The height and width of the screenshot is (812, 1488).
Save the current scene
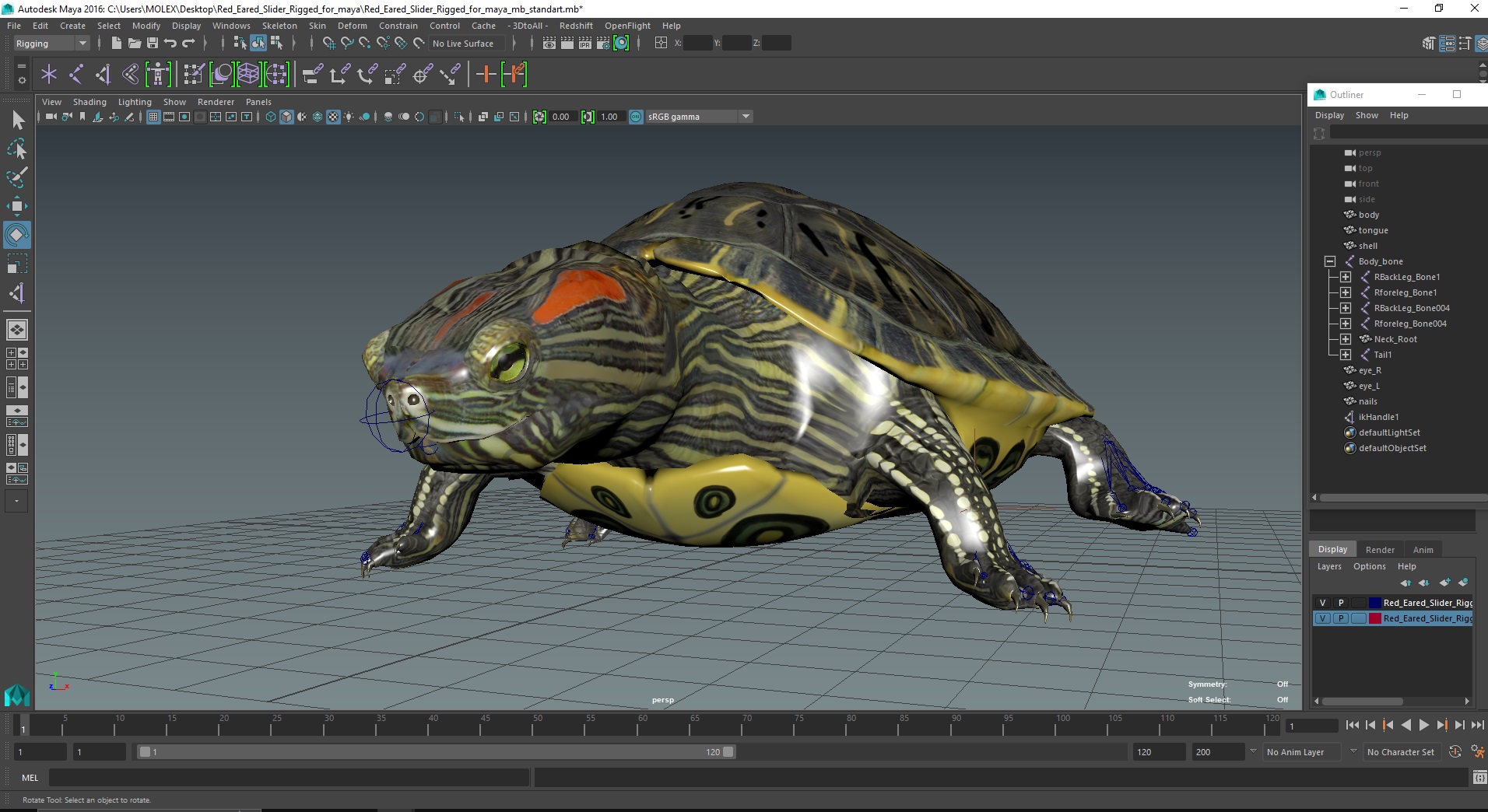click(x=153, y=44)
